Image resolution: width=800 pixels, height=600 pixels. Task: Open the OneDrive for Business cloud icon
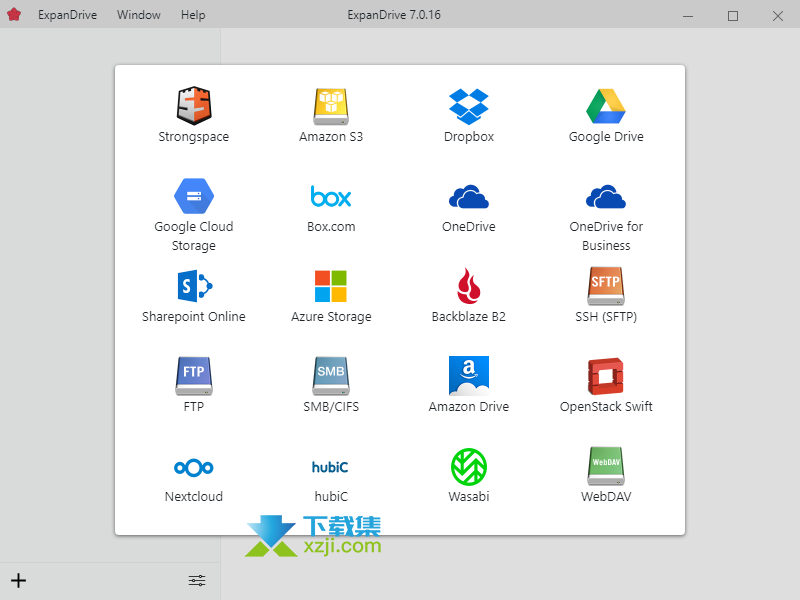pyautogui.click(x=606, y=196)
